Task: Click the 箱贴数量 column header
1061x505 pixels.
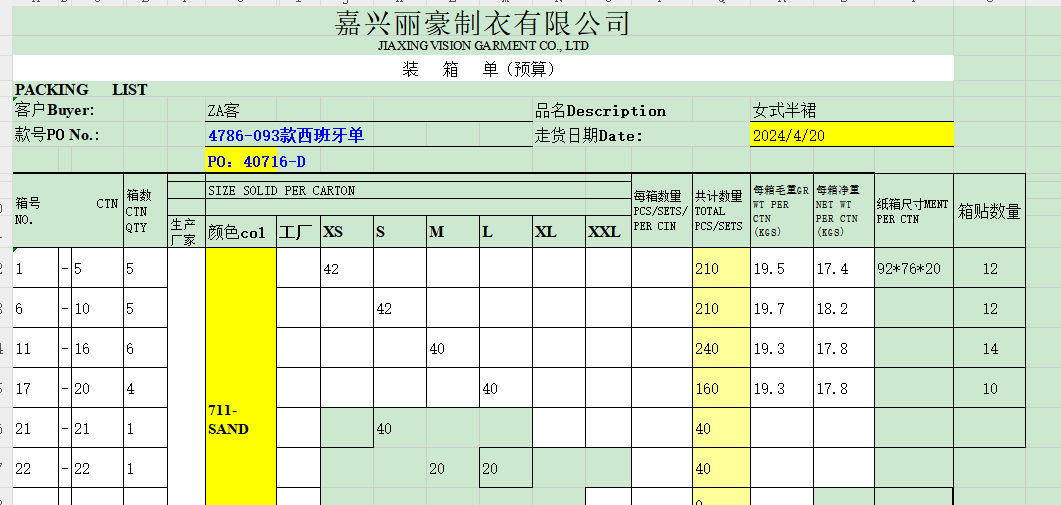Action: (x=989, y=211)
